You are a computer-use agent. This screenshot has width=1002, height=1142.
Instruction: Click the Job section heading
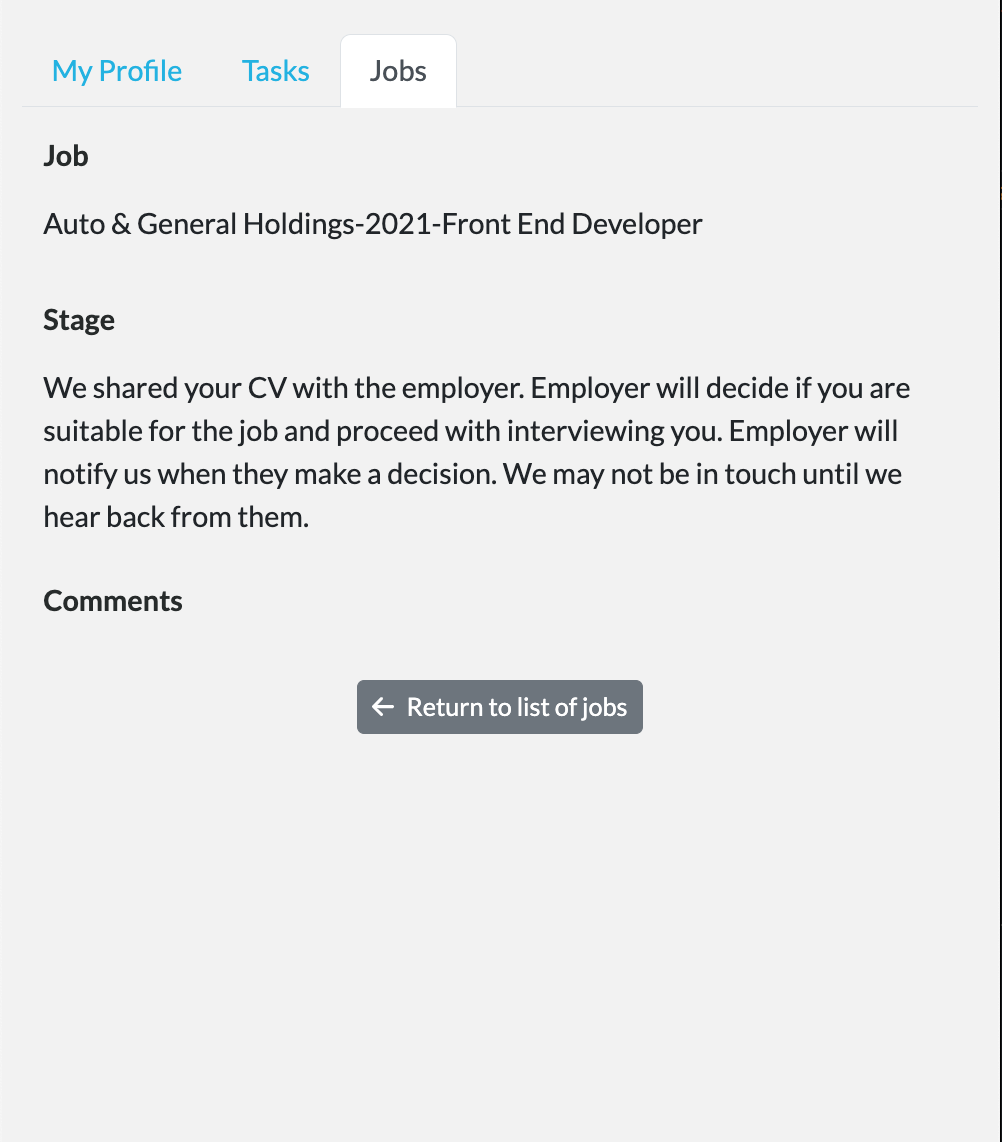click(65, 156)
